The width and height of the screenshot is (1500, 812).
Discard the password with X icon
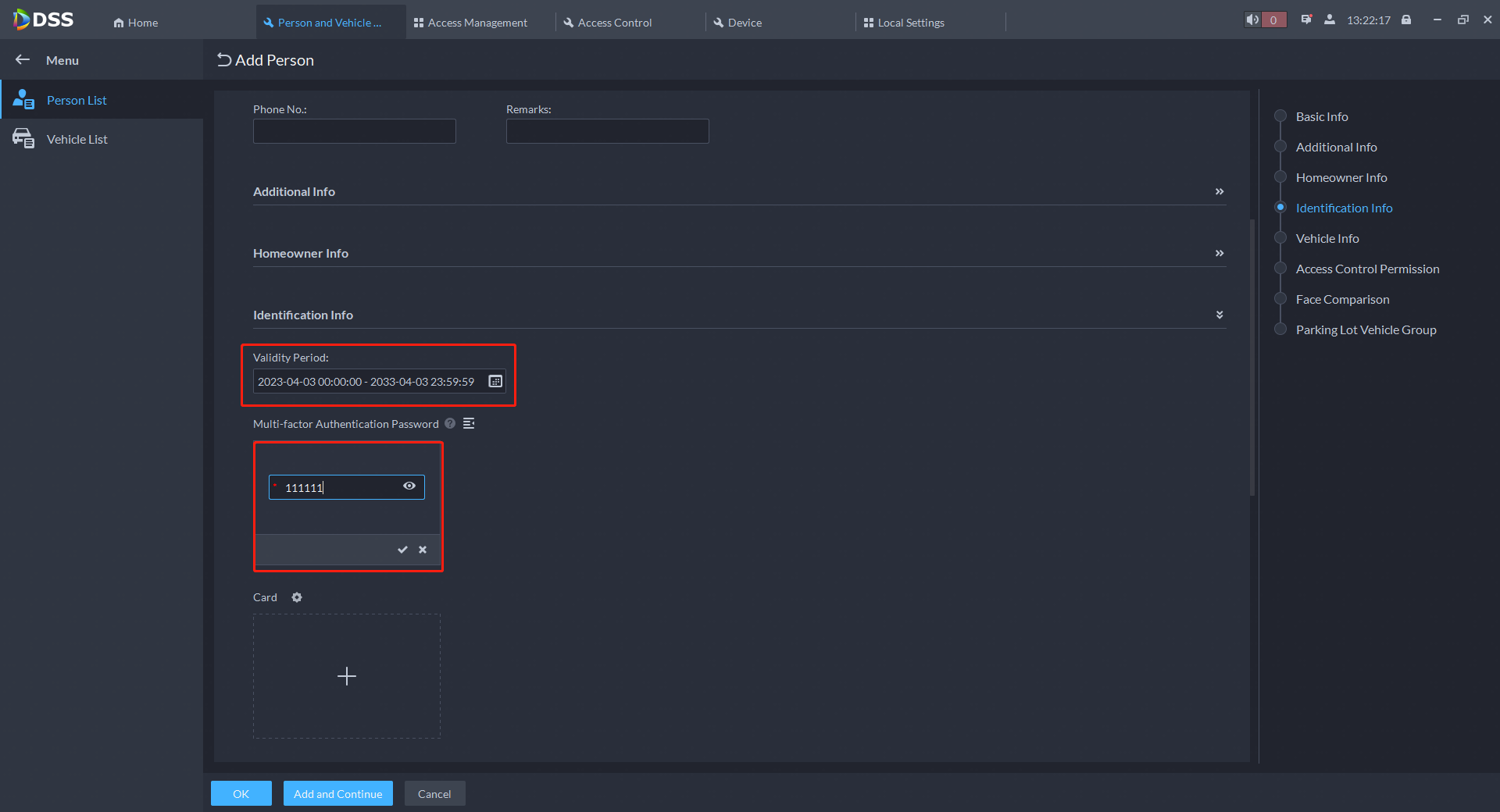423,550
